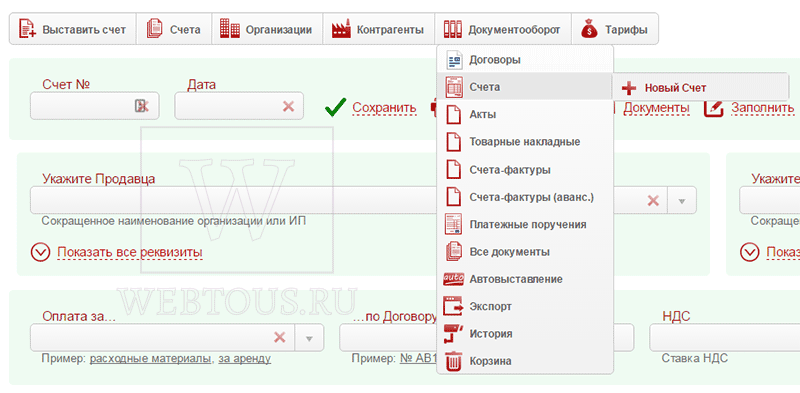Click the Счета toolbar pages icon
This screenshot has height=393, width=800.
(x=154, y=29)
